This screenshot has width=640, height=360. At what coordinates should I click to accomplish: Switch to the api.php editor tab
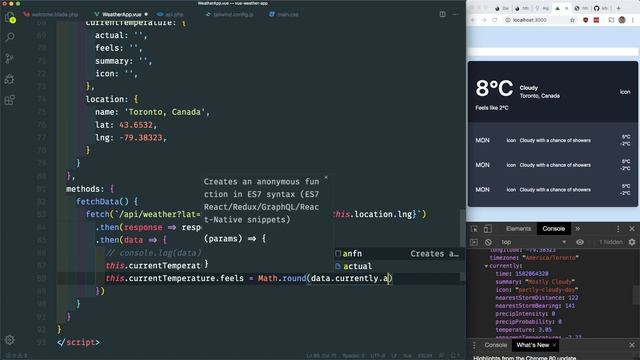point(171,14)
